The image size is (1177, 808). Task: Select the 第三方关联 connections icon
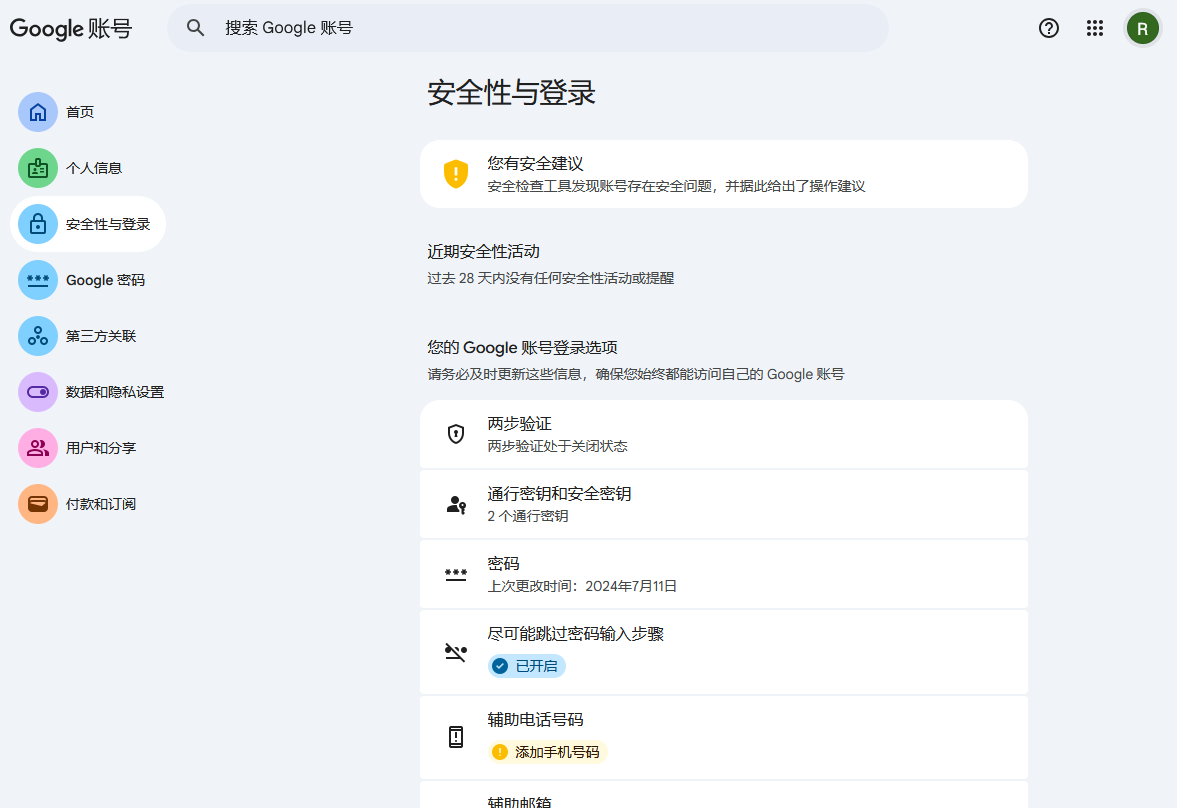point(37,335)
